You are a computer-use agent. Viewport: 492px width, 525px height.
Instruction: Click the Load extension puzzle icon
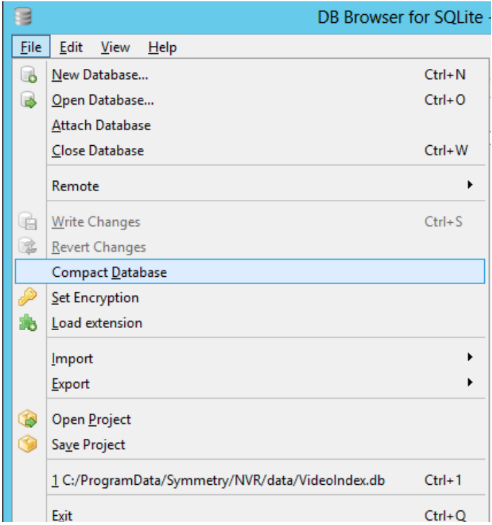28,323
